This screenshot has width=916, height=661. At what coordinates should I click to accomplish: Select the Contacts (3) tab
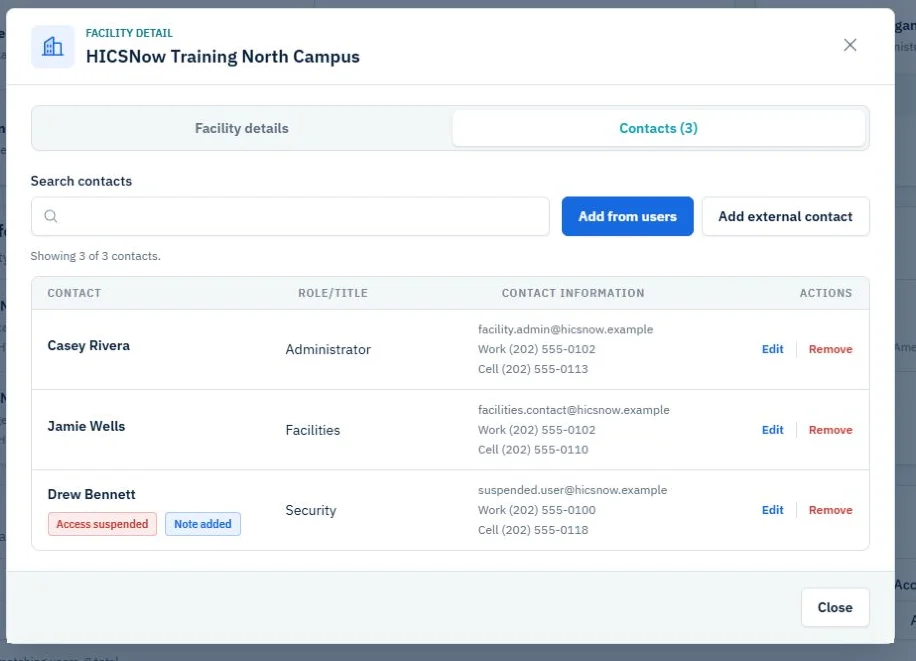pyautogui.click(x=658, y=128)
